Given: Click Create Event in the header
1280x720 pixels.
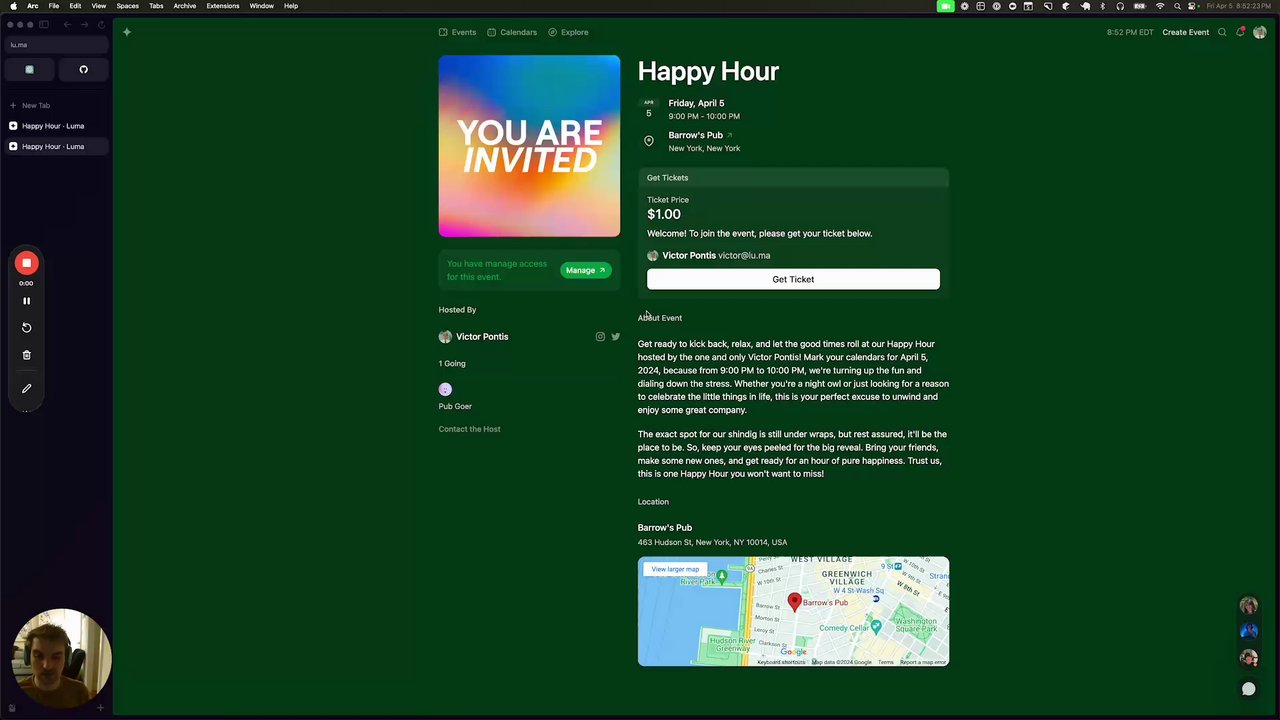Looking at the screenshot, I should (1185, 32).
